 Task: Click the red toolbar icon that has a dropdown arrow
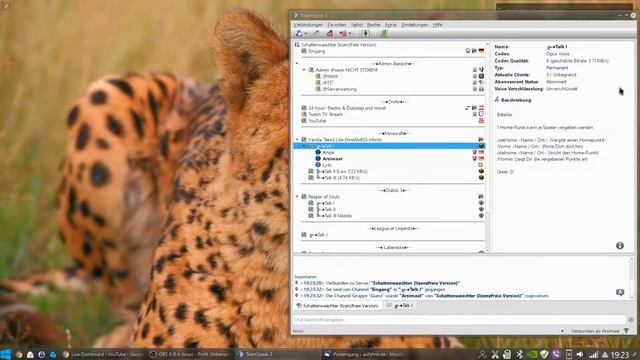click(343, 34)
